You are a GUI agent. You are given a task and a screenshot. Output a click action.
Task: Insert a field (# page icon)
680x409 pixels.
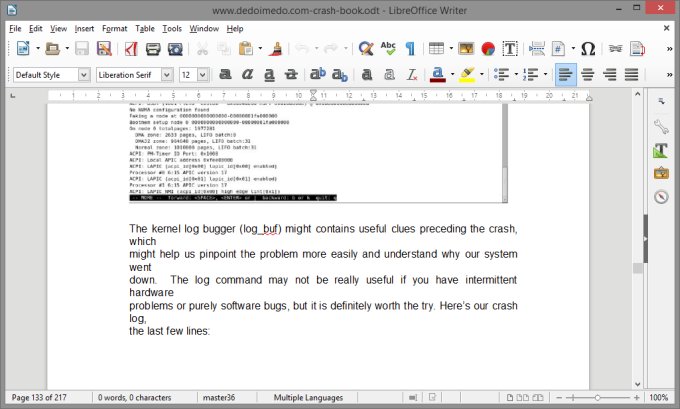pyautogui.click(x=559, y=49)
